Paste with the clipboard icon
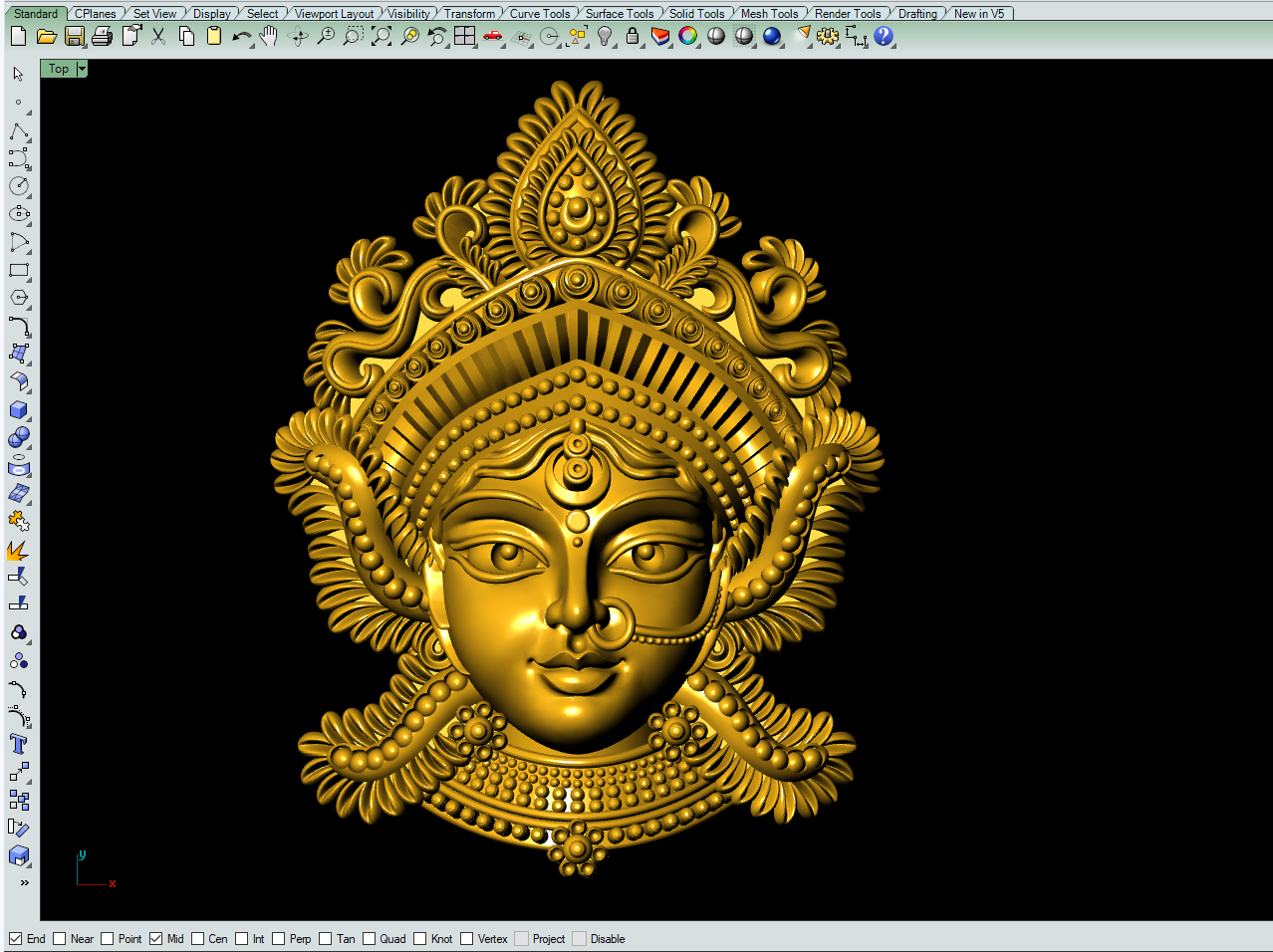This screenshot has width=1273, height=952. [214, 37]
